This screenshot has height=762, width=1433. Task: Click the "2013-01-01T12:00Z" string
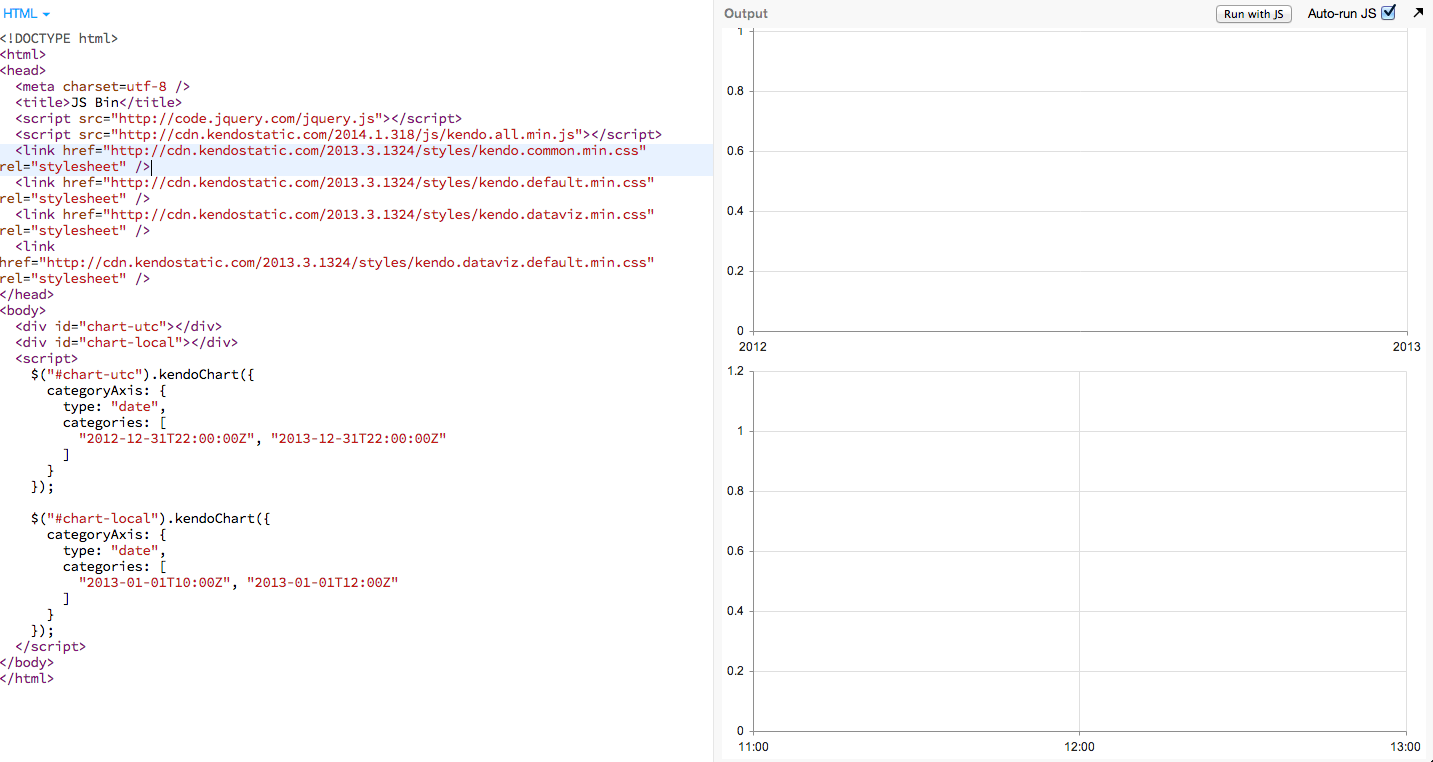(323, 582)
